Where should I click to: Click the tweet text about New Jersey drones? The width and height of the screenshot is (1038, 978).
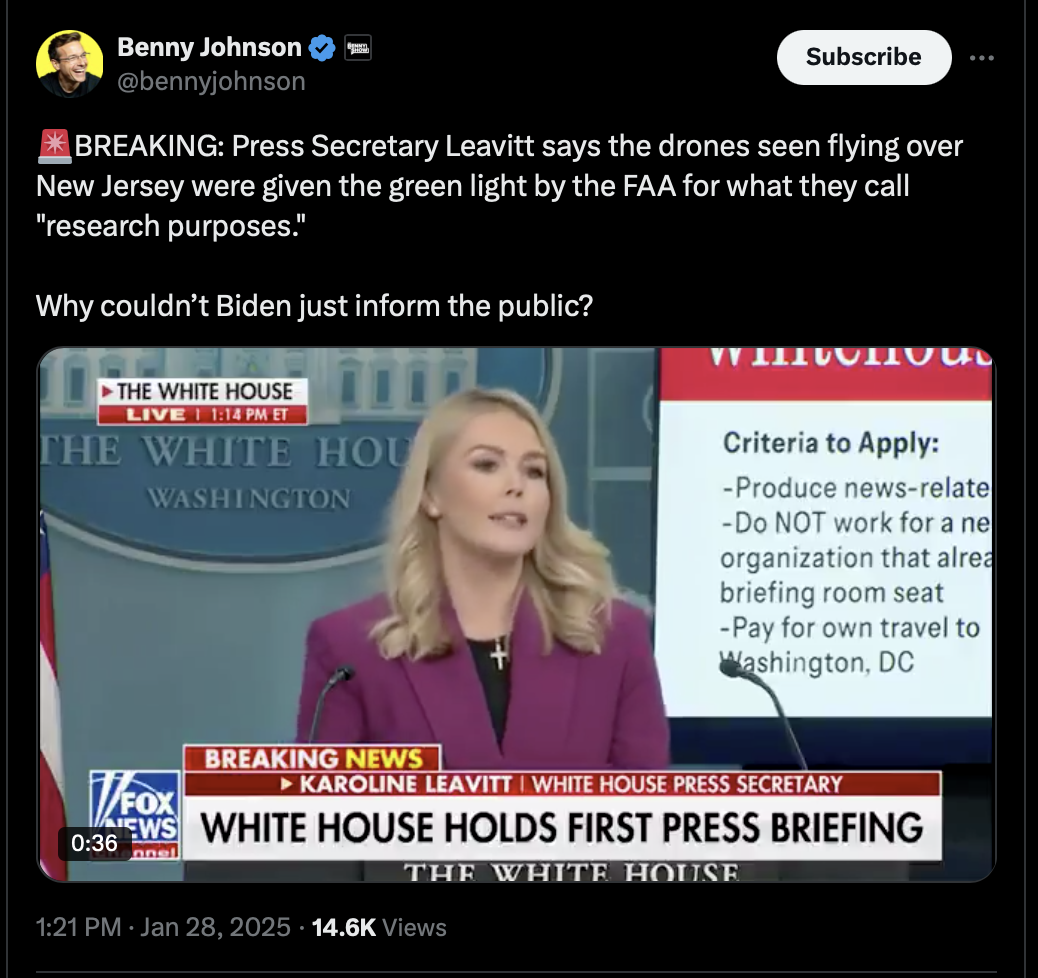499,186
